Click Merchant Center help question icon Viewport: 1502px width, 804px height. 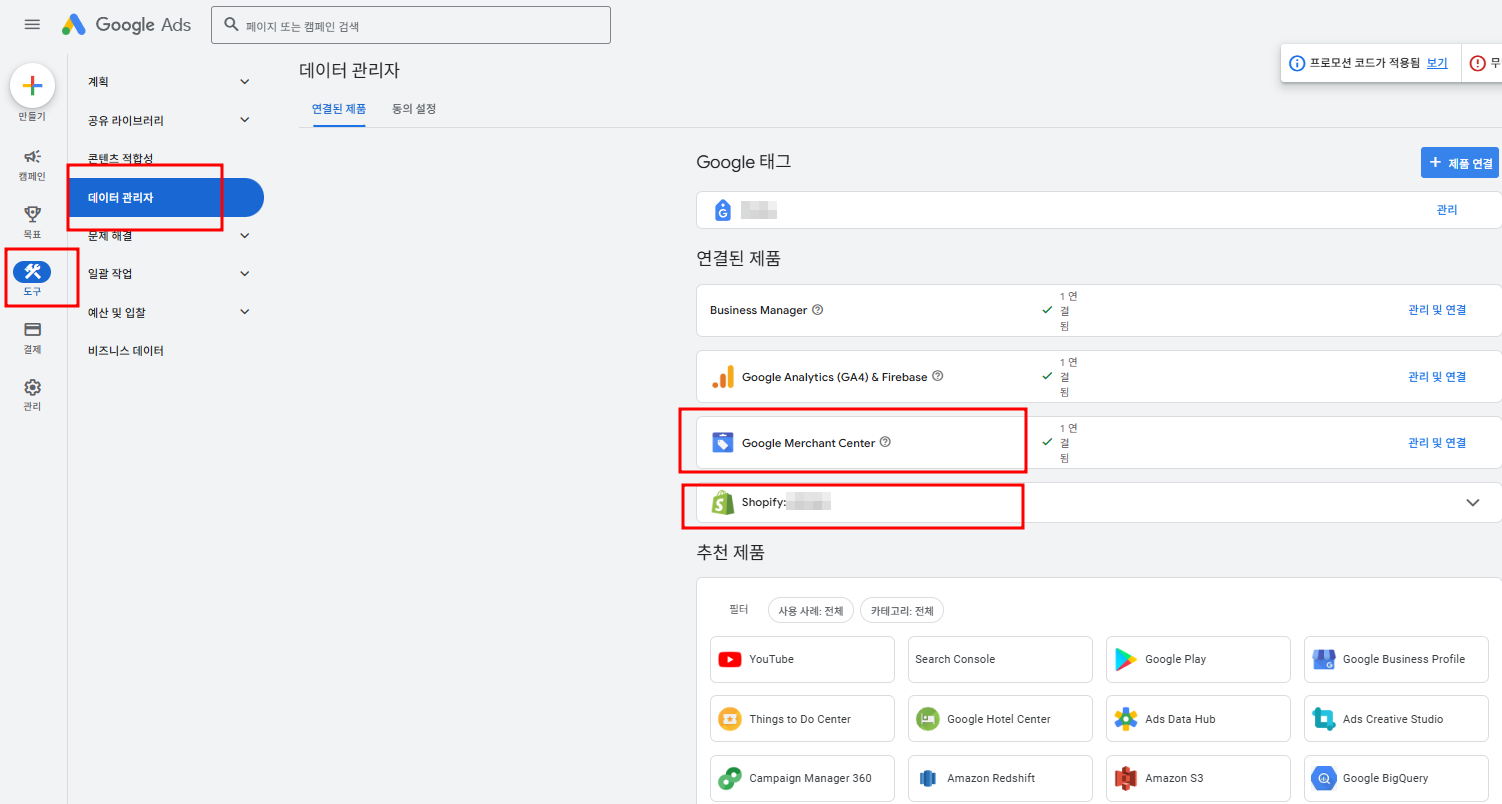(x=885, y=442)
